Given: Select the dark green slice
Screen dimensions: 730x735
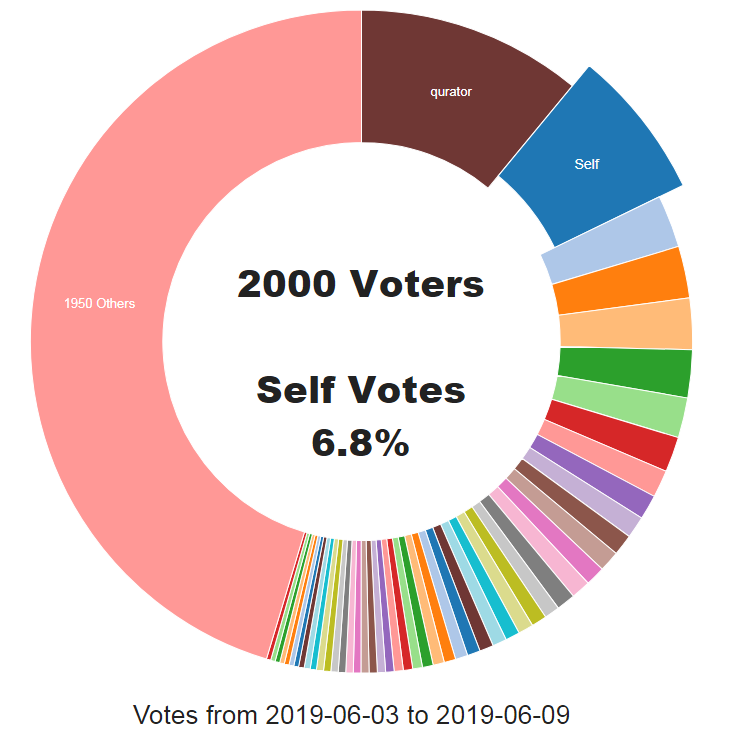Looking at the screenshot, I should tap(625, 370).
